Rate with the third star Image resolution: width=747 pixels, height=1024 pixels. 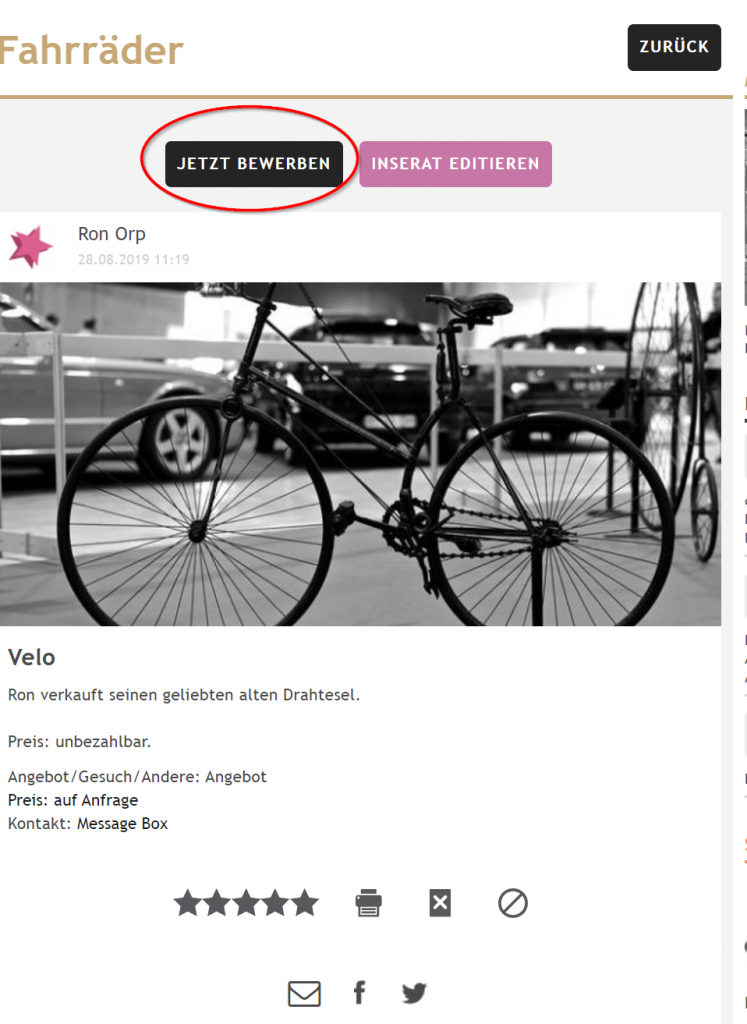(246, 904)
